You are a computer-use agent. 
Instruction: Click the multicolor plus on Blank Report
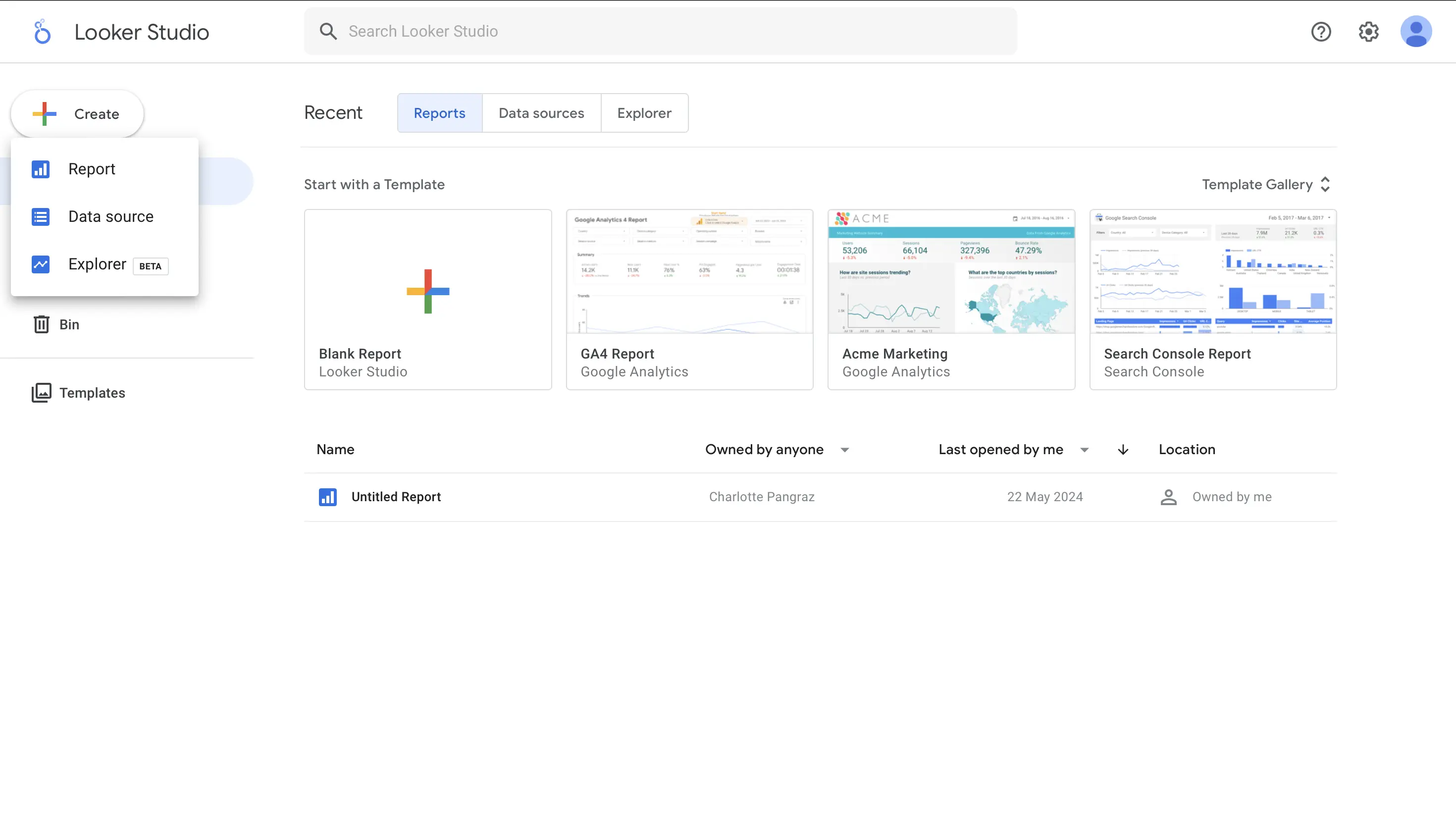pos(428,291)
